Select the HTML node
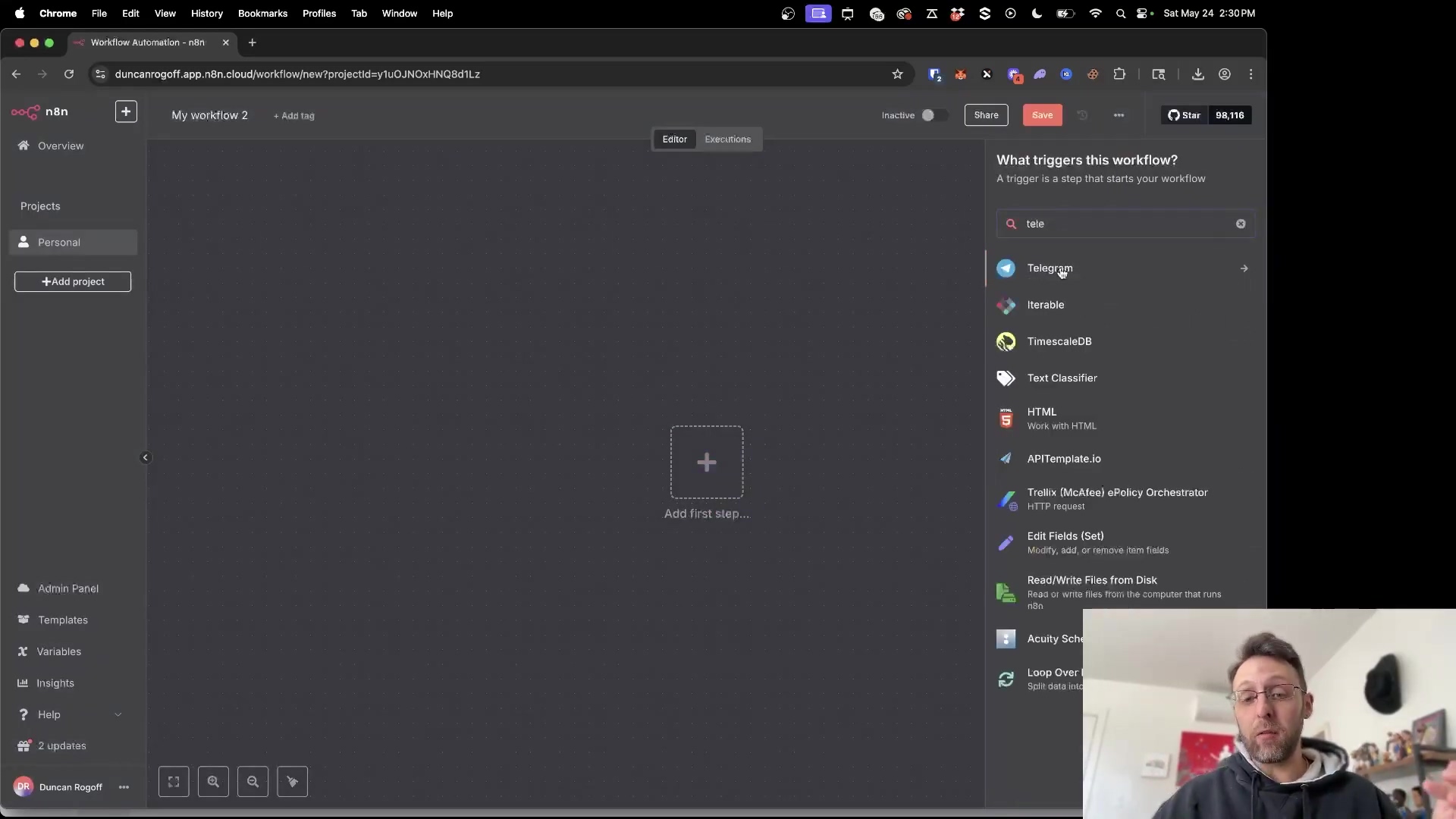The image size is (1456, 819). click(1125, 419)
